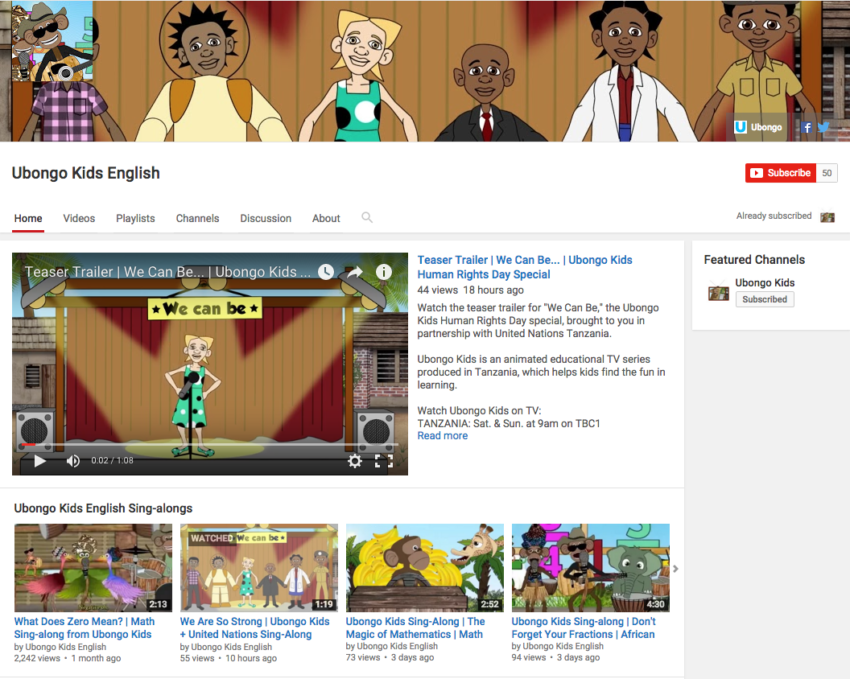
Task: Play the teaser trailer video
Action: tap(40, 461)
